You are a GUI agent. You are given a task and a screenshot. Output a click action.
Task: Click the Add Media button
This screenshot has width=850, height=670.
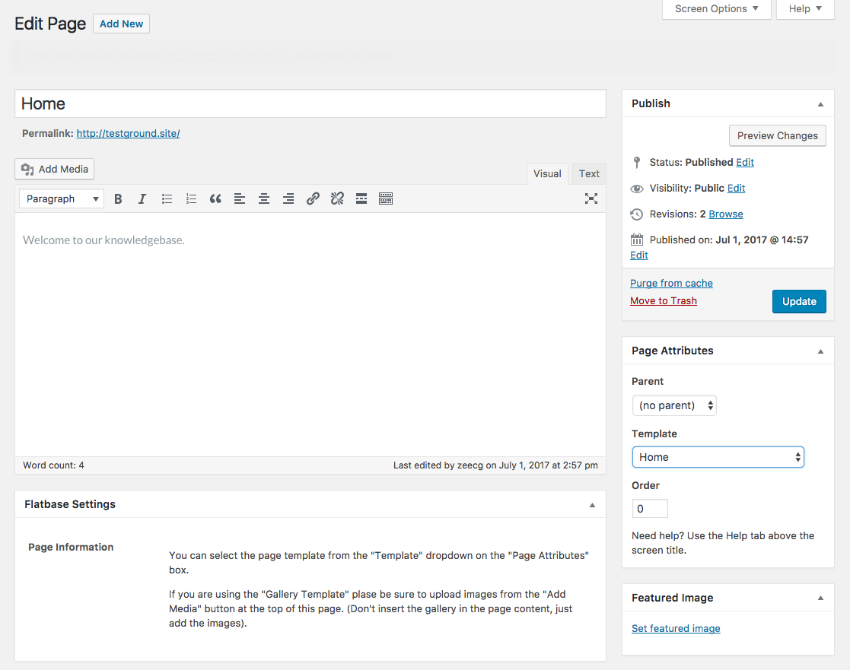tap(54, 169)
